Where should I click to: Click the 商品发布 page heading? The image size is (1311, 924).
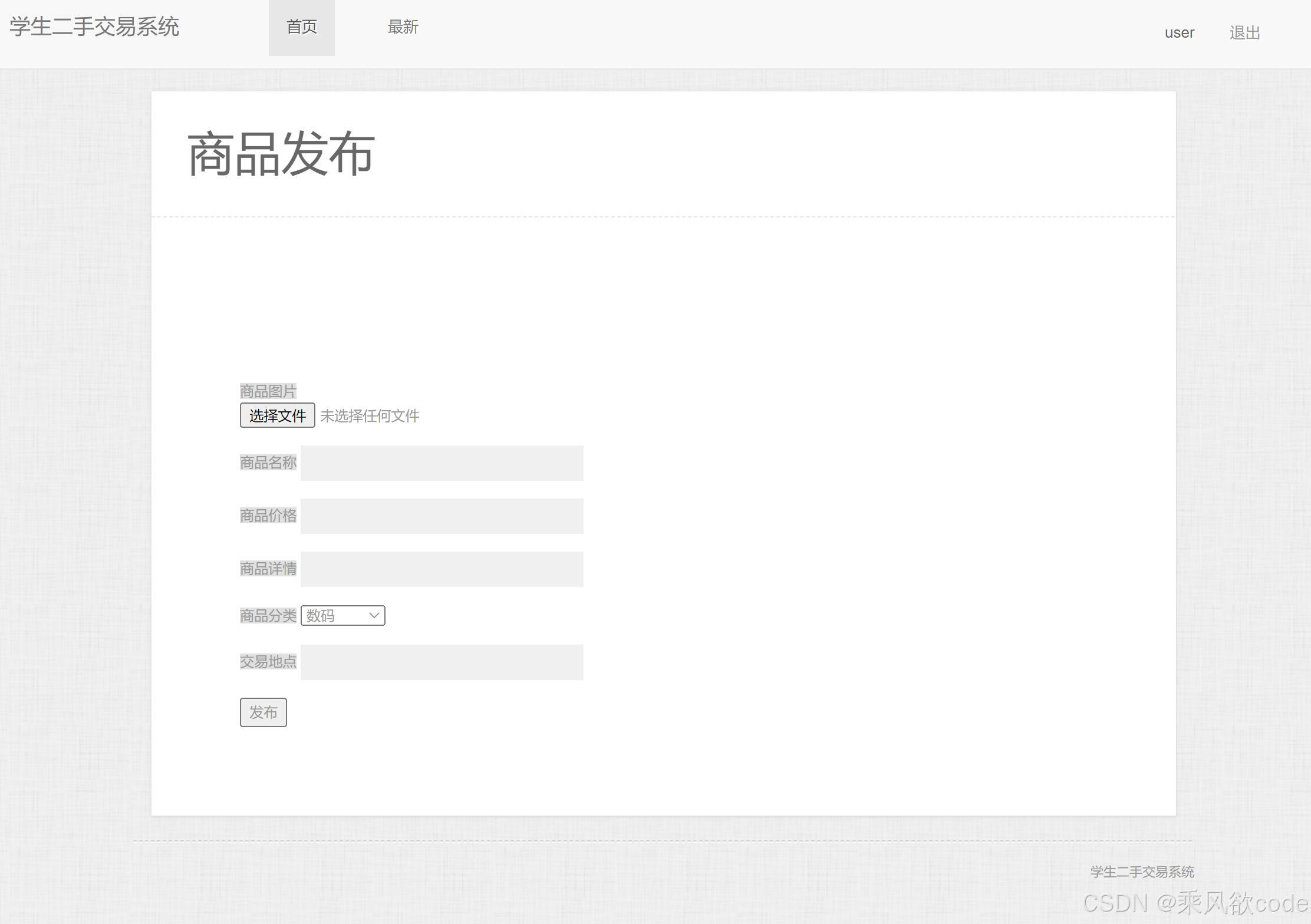pos(281,154)
